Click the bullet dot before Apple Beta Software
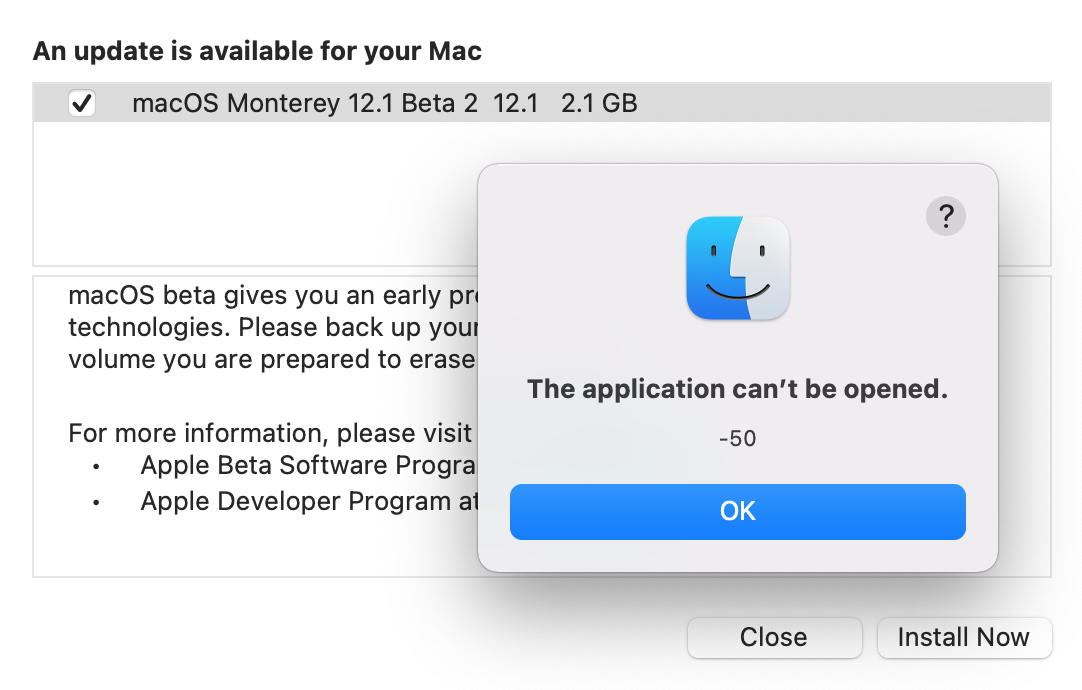1082x690 pixels. (x=96, y=467)
